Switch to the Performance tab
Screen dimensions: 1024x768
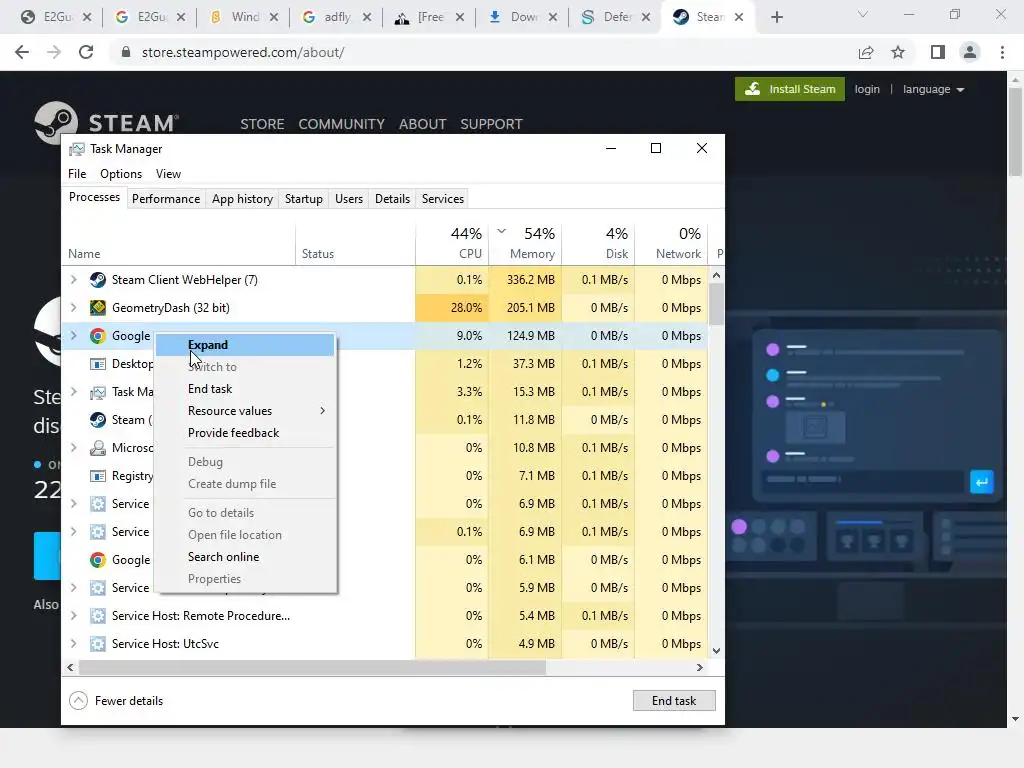point(166,199)
